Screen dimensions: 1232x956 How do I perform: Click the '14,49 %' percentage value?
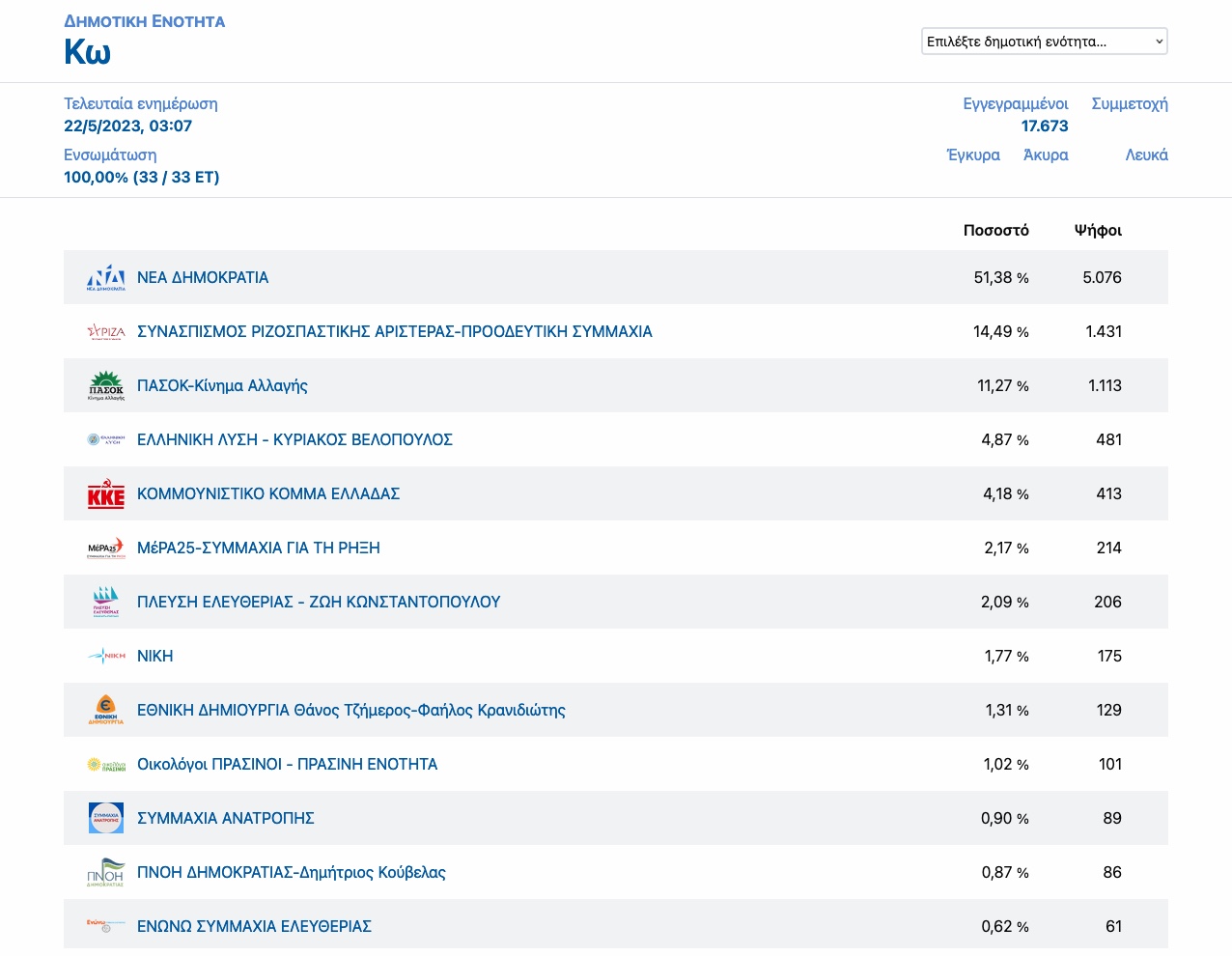click(x=1001, y=331)
